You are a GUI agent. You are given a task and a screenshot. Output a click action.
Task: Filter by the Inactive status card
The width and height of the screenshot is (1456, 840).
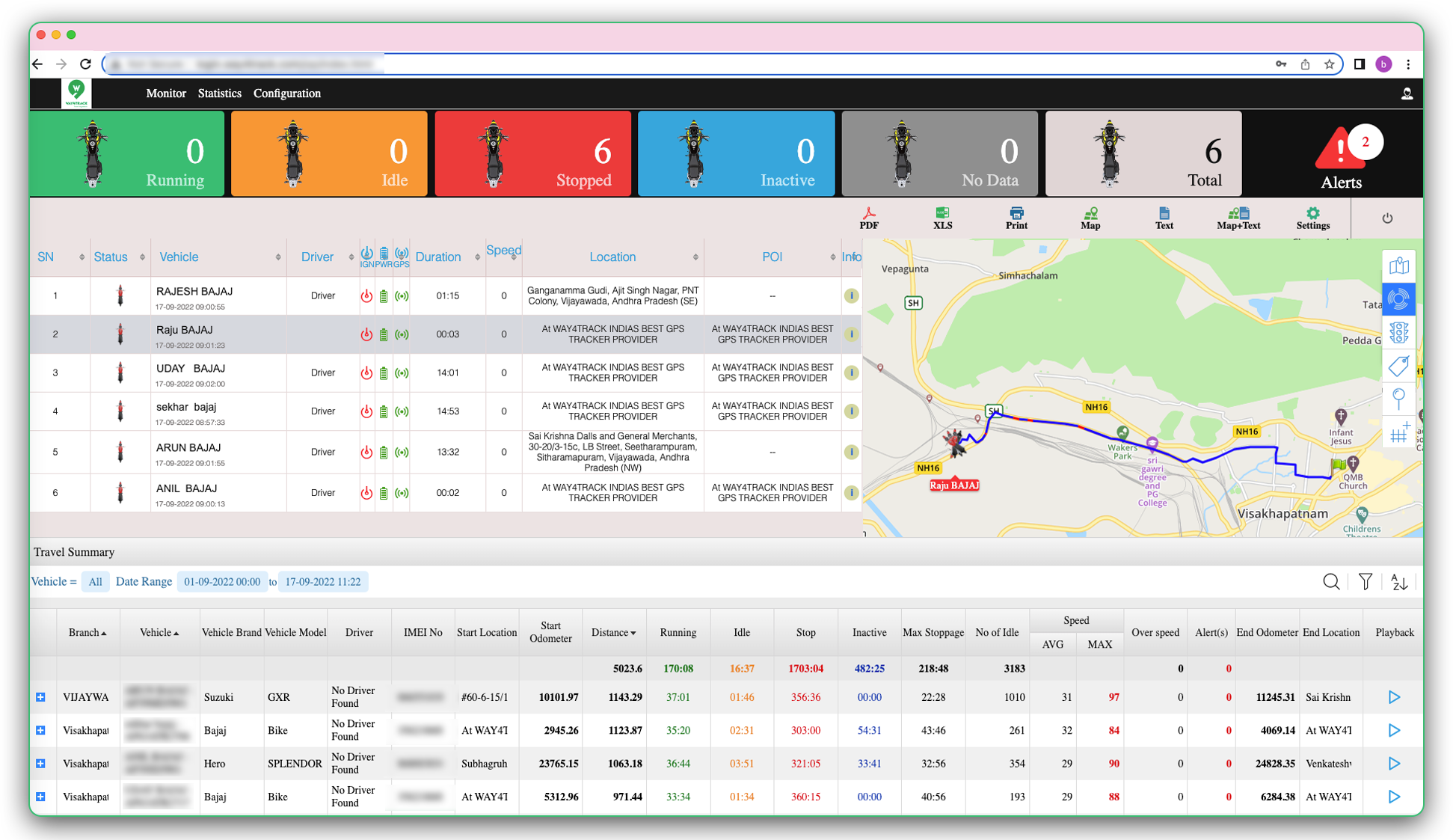[736, 153]
